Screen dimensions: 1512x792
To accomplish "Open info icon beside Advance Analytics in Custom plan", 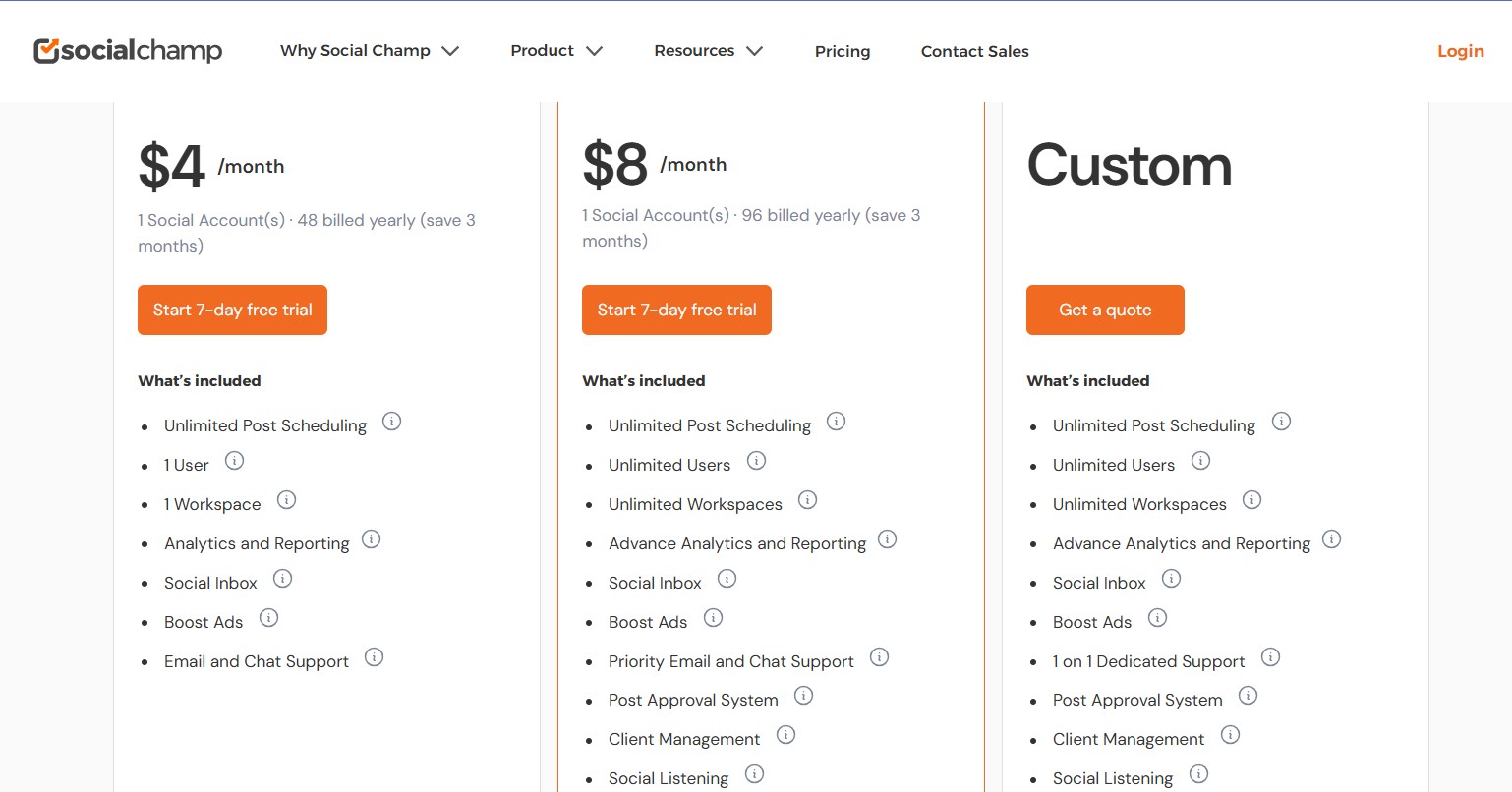I will (1331, 539).
